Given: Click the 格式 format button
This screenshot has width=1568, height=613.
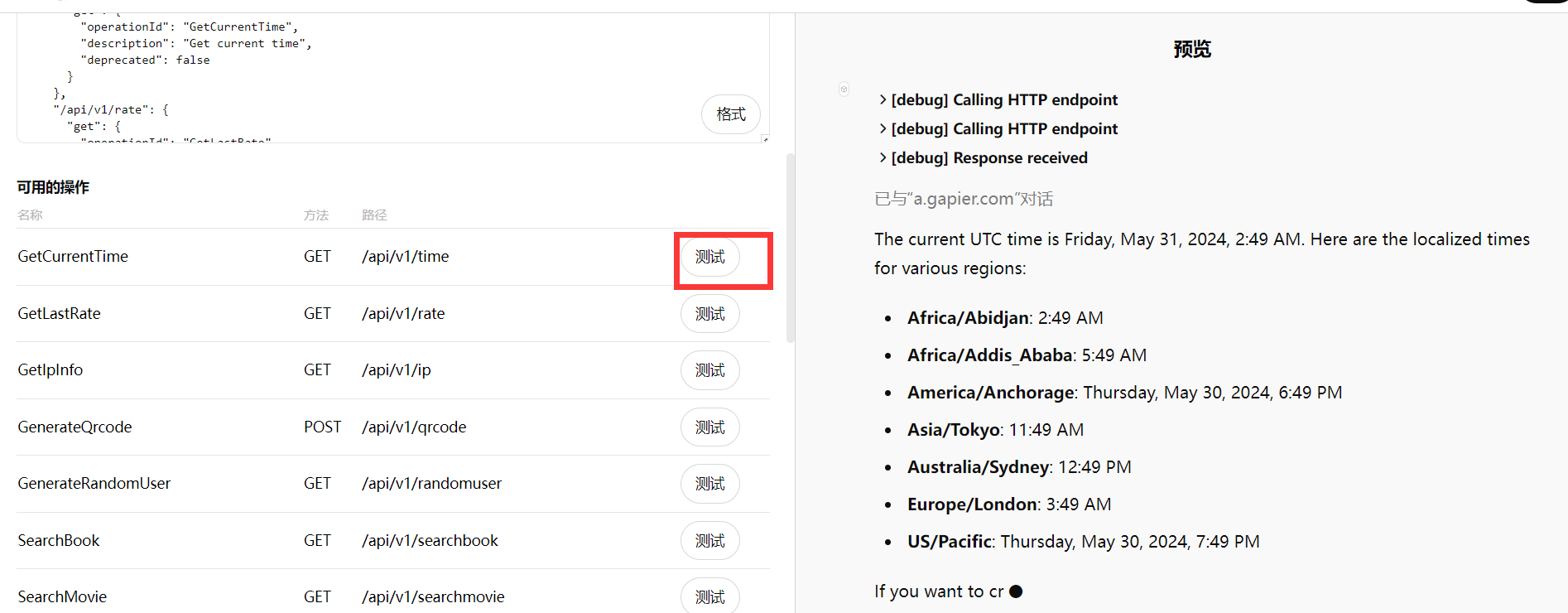Looking at the screenshot, I should pos(730,114).
